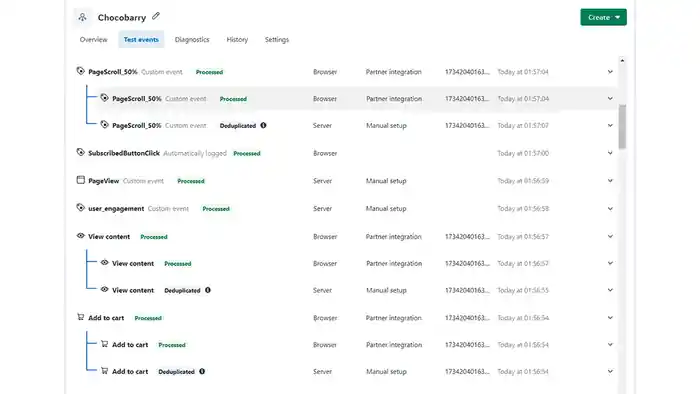Click info icon beside Deduplicated View content
700x394 pixels.
tap(208, 290)
